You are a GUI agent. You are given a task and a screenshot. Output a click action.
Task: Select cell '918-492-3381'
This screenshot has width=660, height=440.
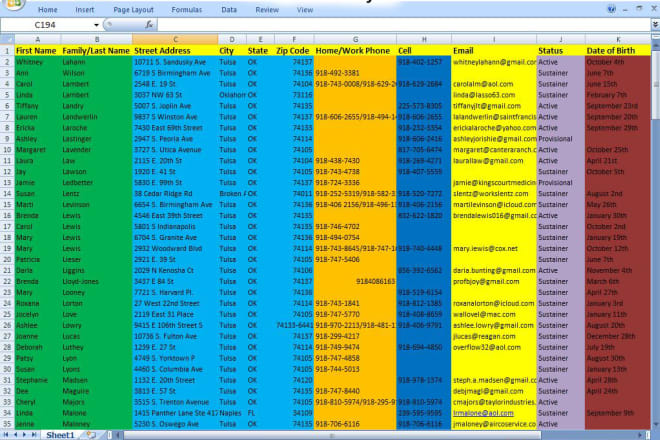coord(355,73)
